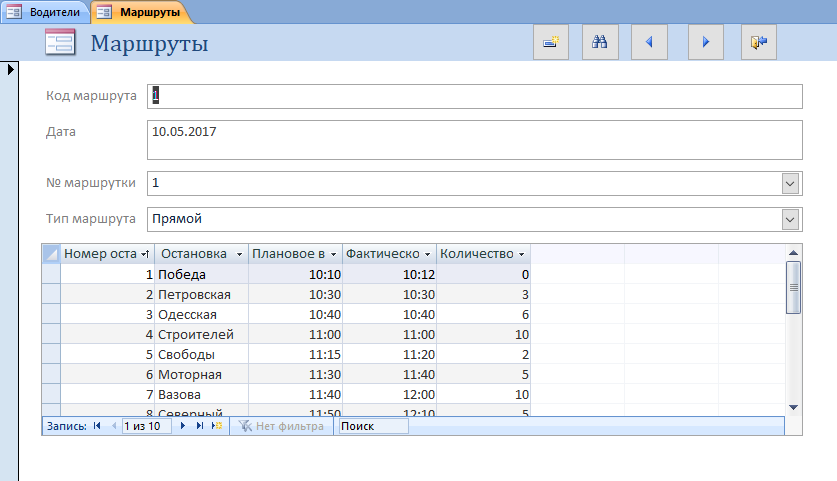Click the № маршрутки label

[91, 183]
